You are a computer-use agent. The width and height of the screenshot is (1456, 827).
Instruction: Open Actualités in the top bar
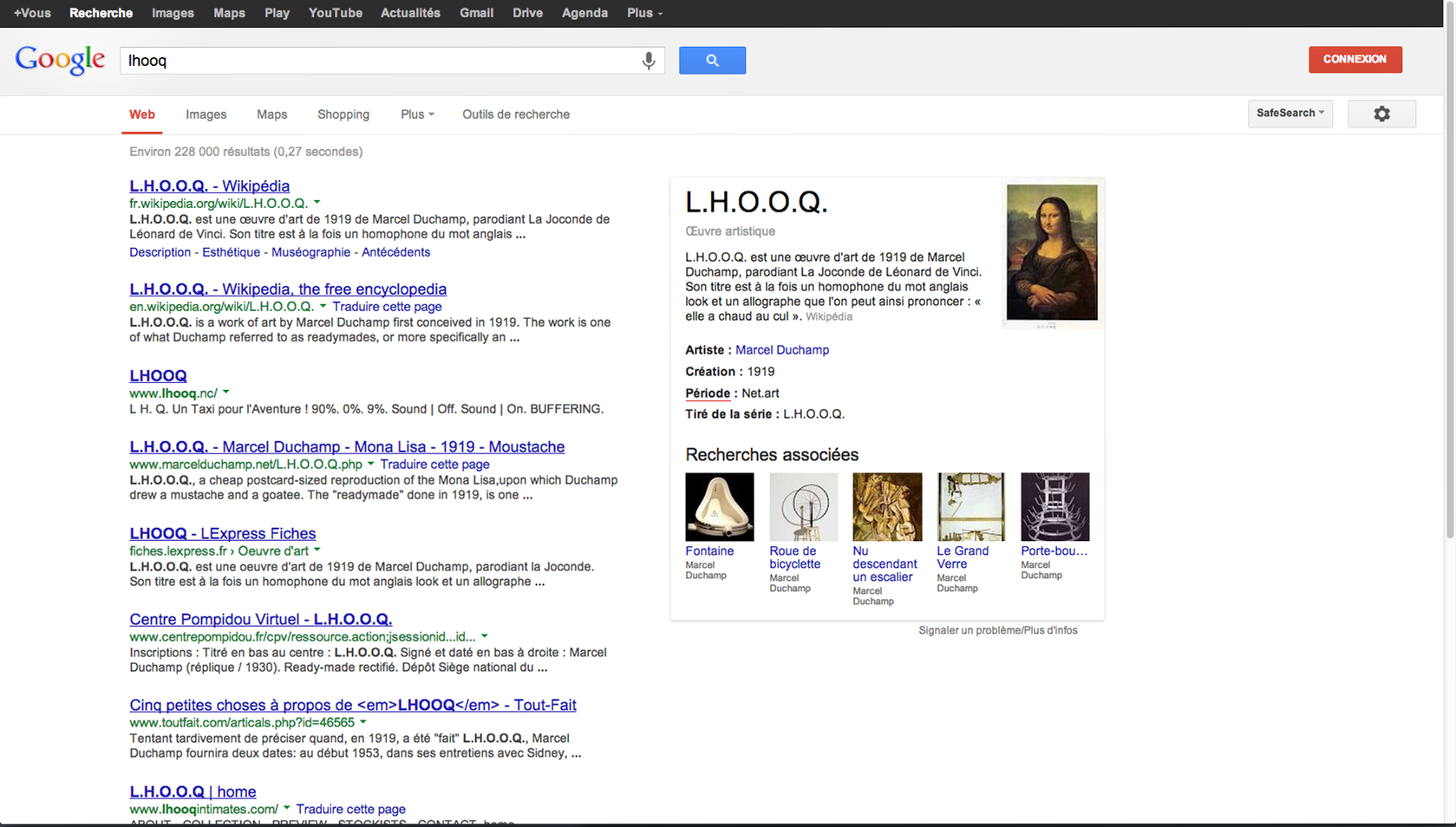pyautogui.click(x=410, y=13)
